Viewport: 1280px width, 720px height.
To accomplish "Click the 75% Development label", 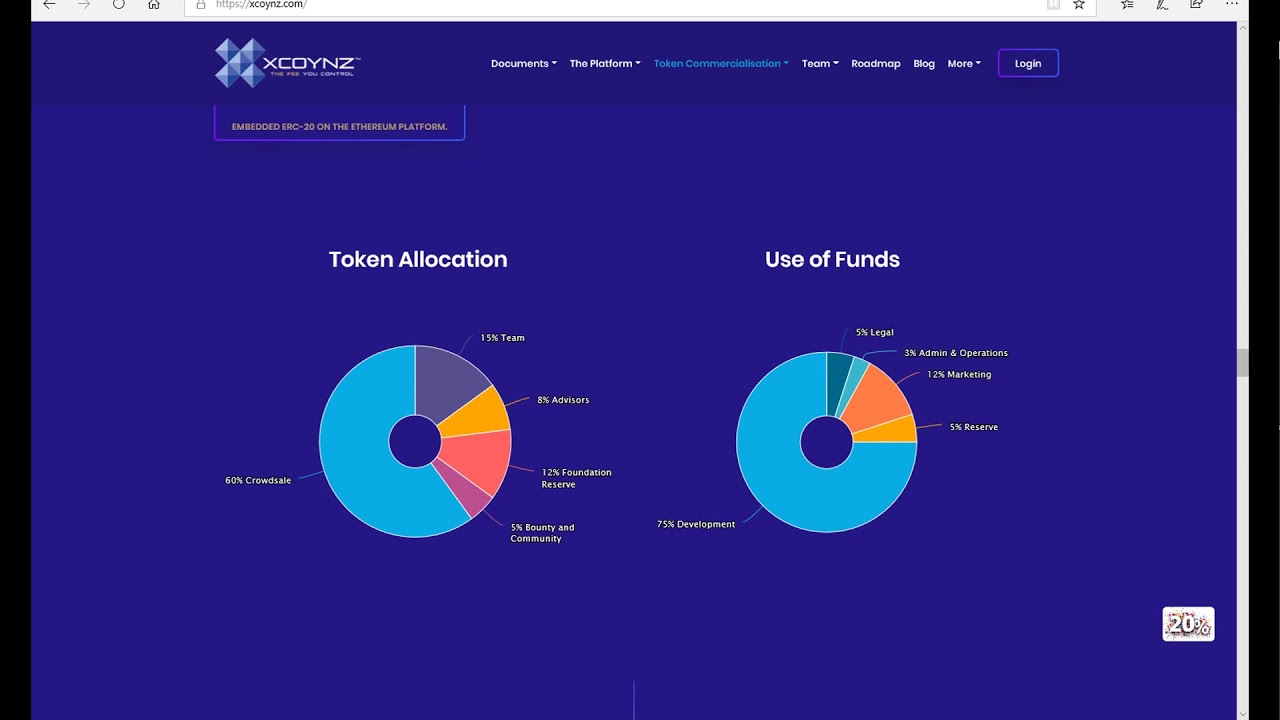I will click(x=696, y=525).
